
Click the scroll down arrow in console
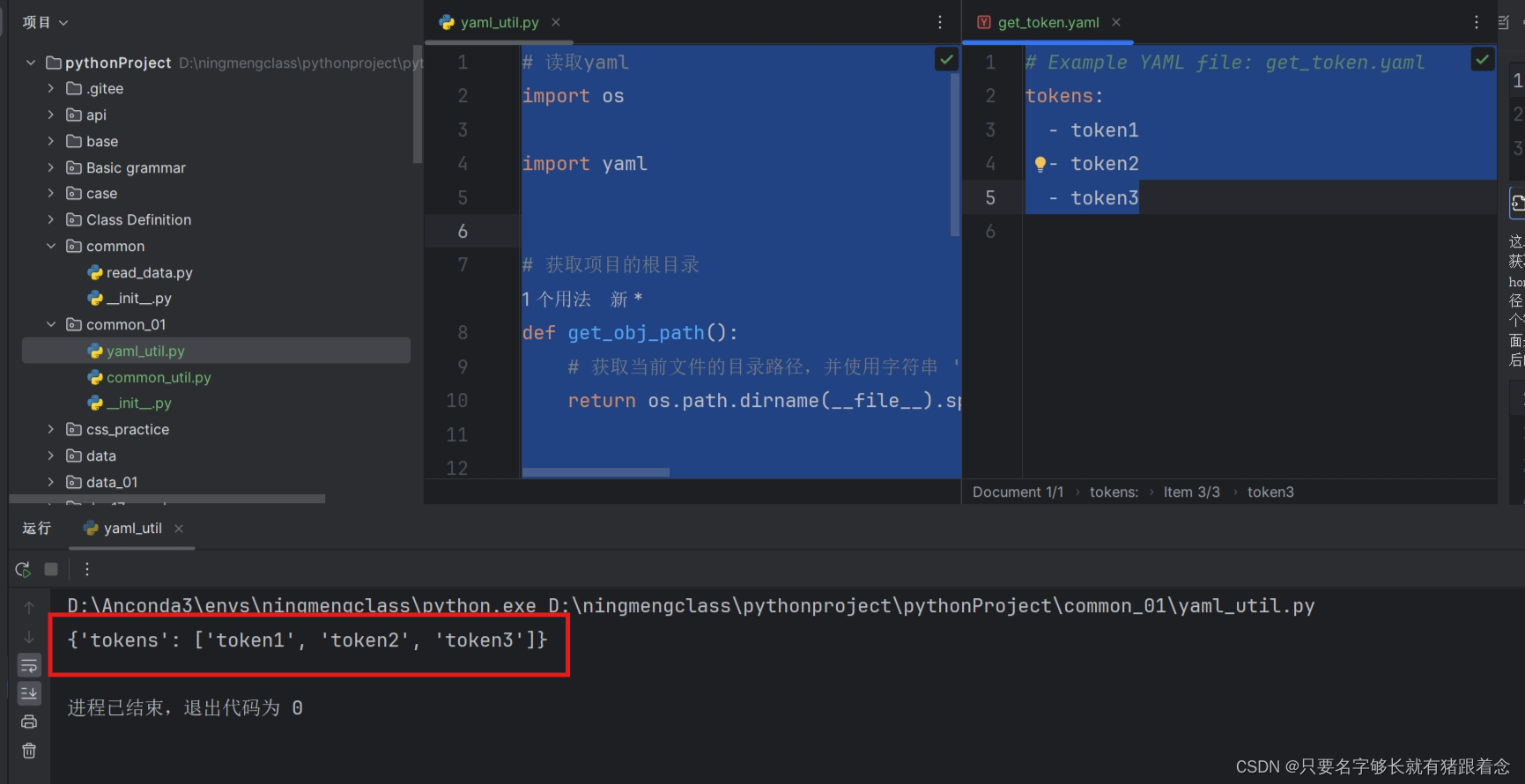click(29, 637)
